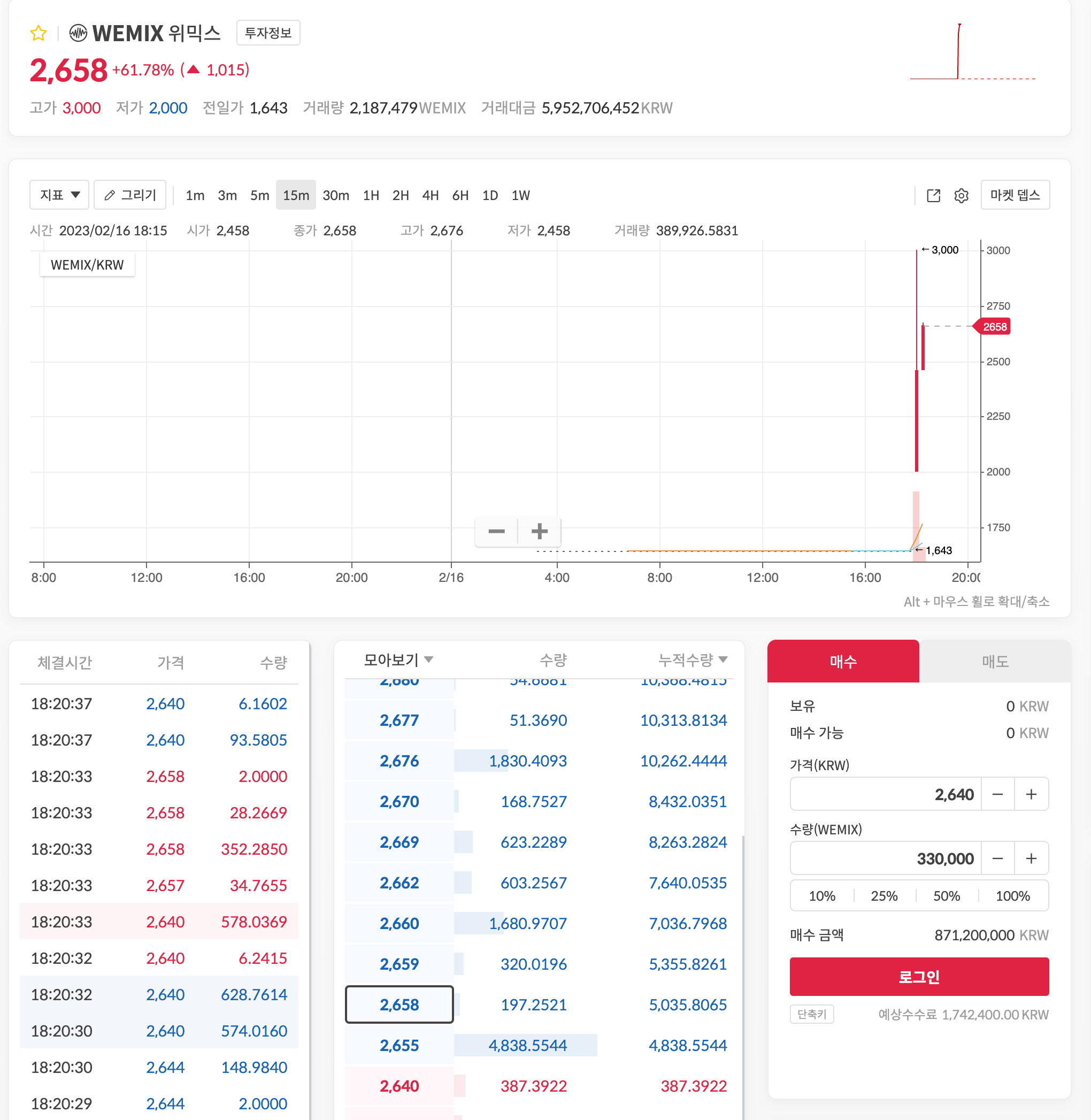
Task: Select the 1m chart interval
Action: pyautogui.click(x=195, y=195)
